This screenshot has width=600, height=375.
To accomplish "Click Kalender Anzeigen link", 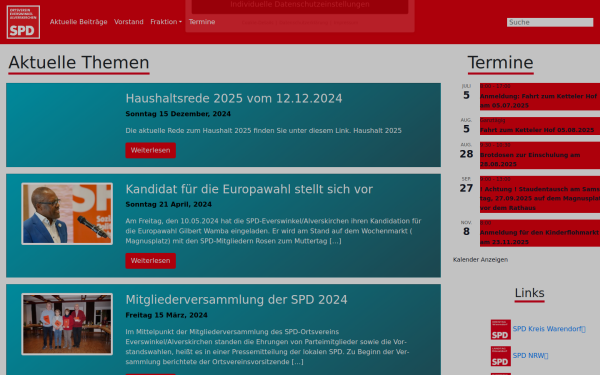I will point(480,259).
